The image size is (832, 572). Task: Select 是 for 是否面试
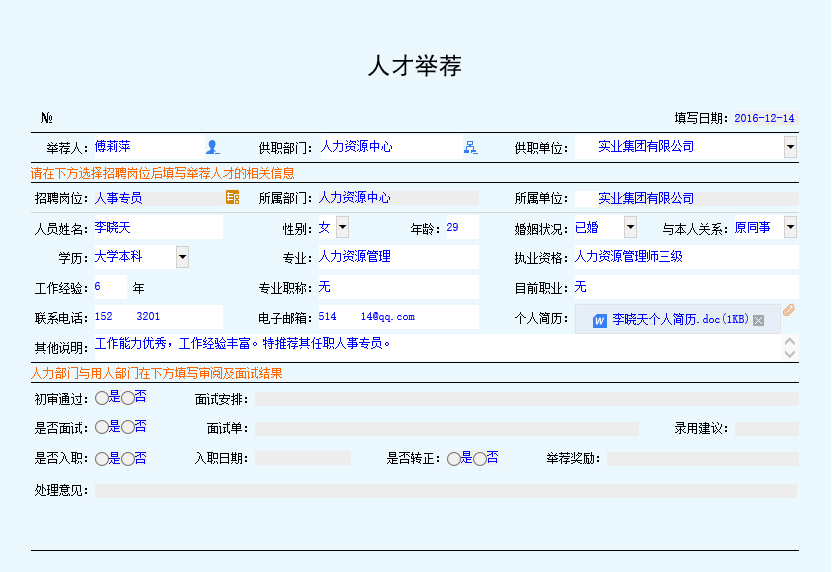(x=101, y=427)
